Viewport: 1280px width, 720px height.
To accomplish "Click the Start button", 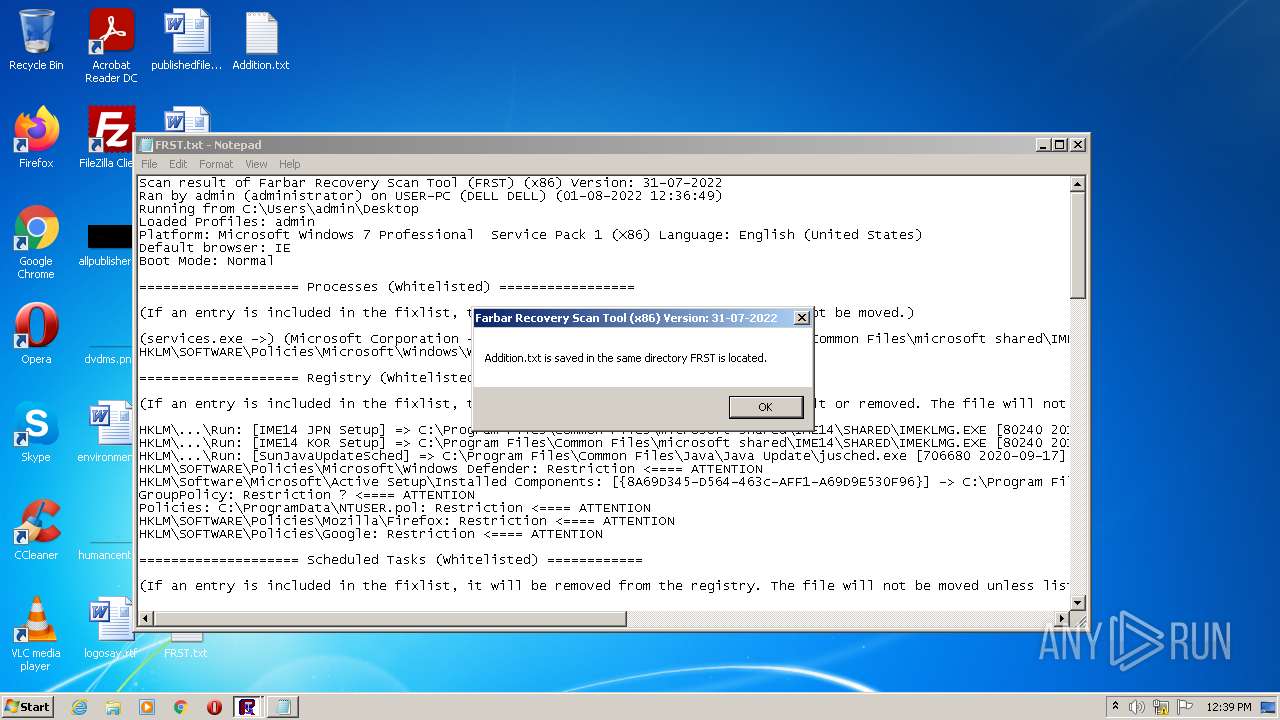I will (28, 707).
